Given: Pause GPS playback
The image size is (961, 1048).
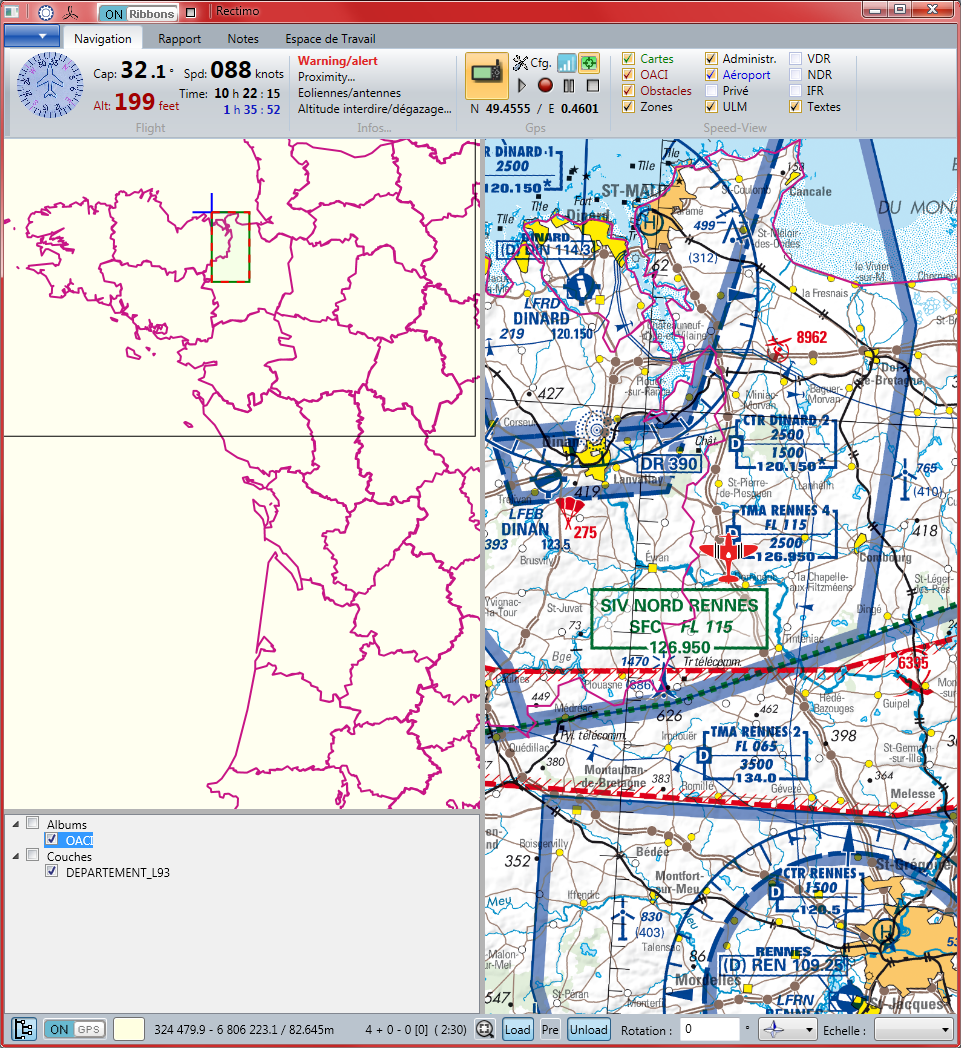Looking at the screenshot, I should (569, 86).
